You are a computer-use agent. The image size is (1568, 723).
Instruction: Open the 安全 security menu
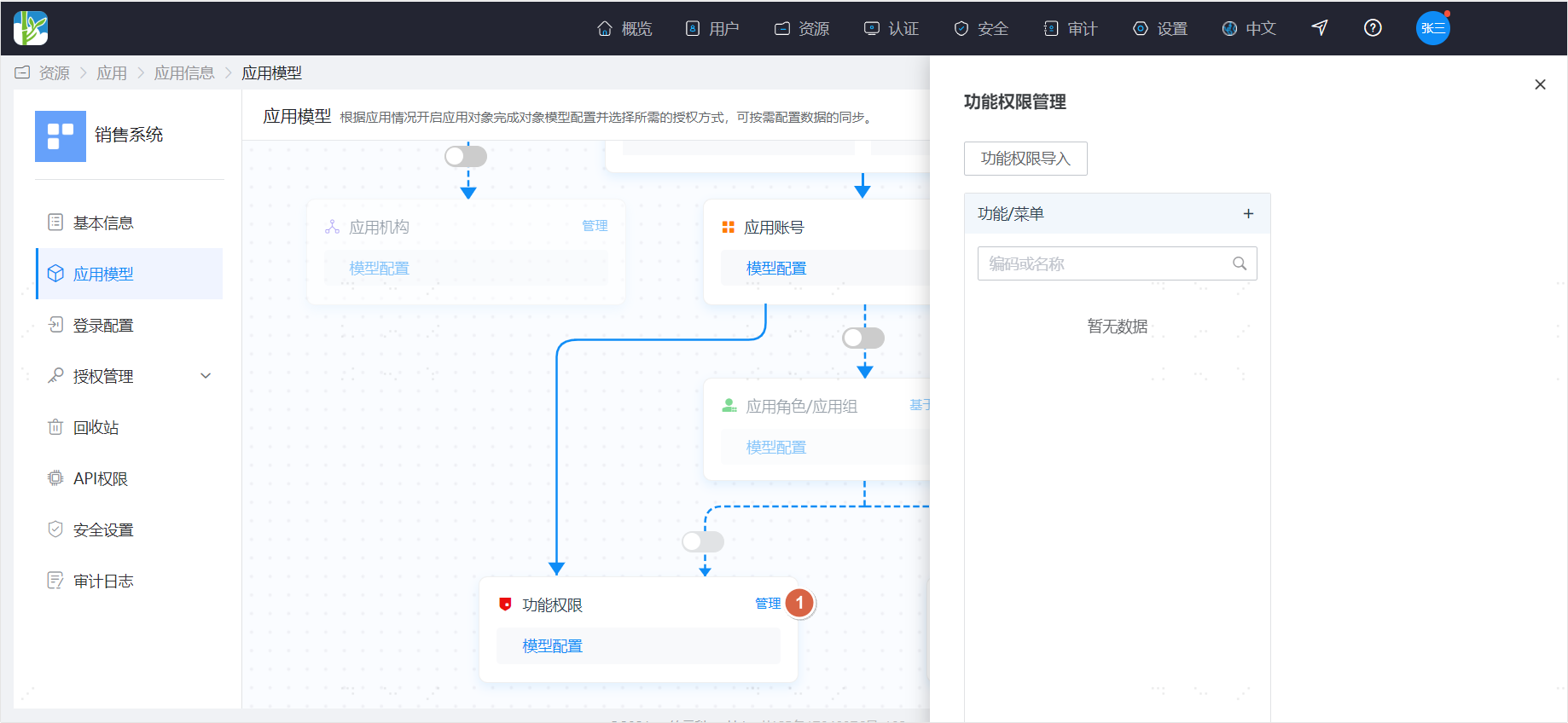[x=981, y=28]
